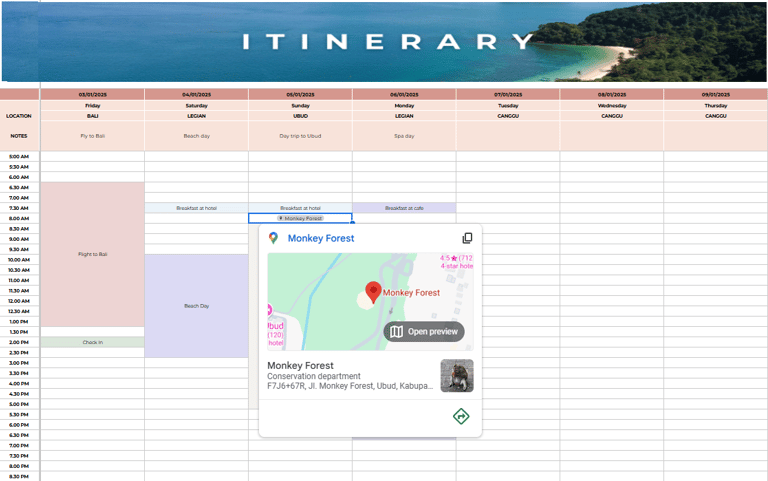This screenshot has width=768, height=481.
Task: Select the Conservation department text
Action: 313,376
